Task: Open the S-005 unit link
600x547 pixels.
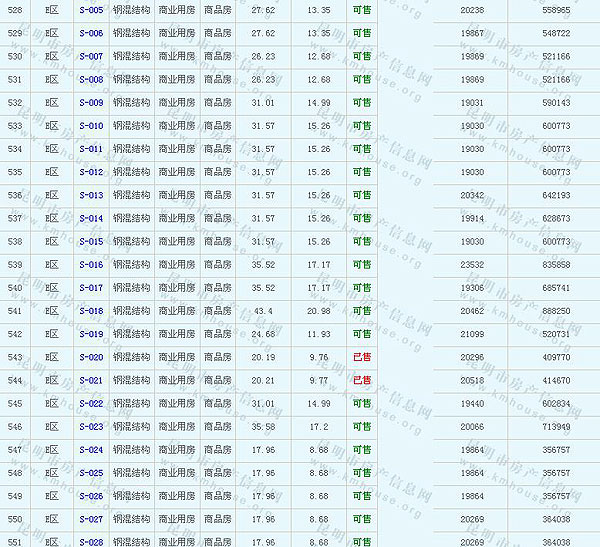Action: click(90, 9)
